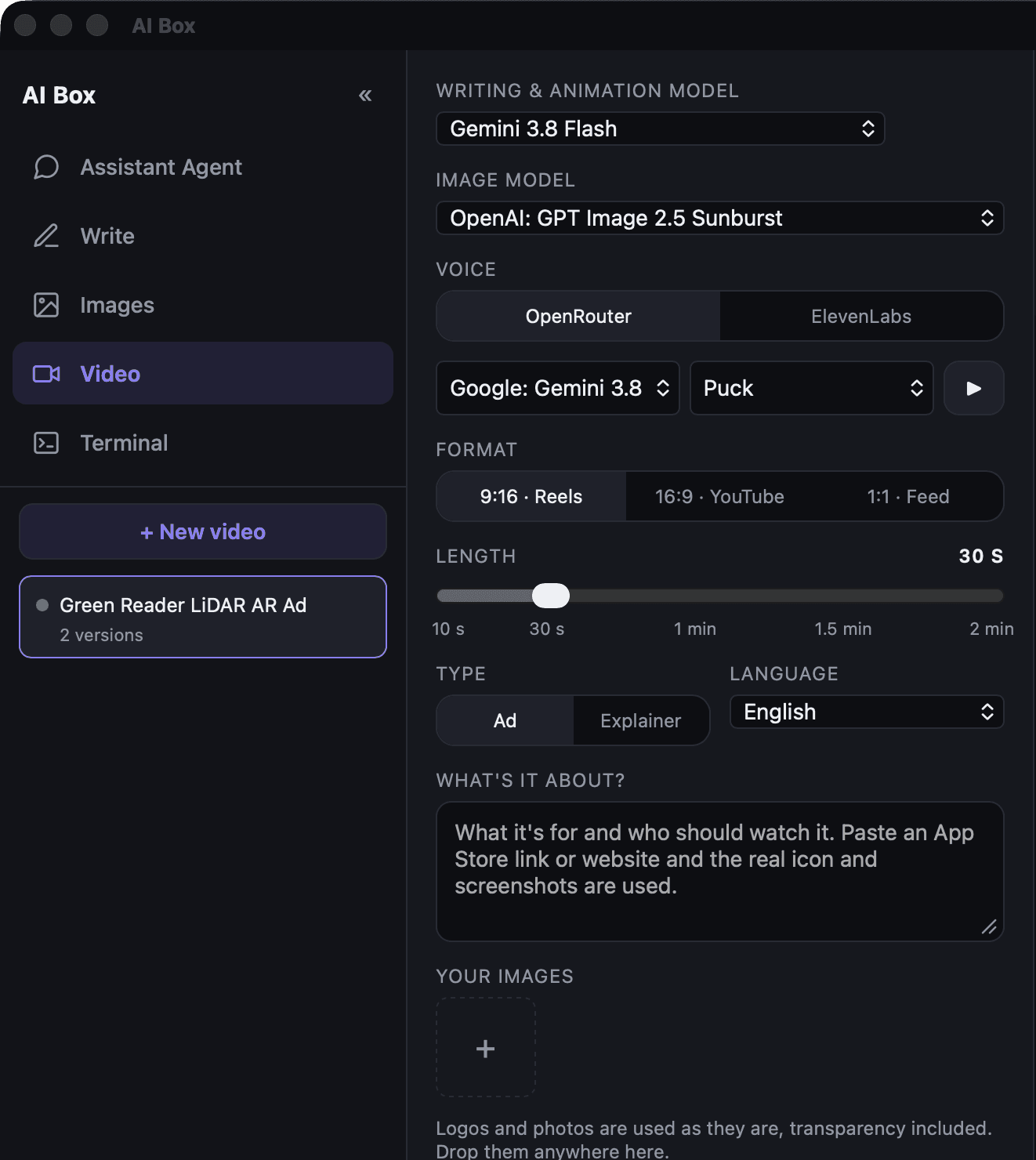Open the Writing & Animation Model dropdown
This screenshot has width=1036, height=1160.
coord(661,129)
